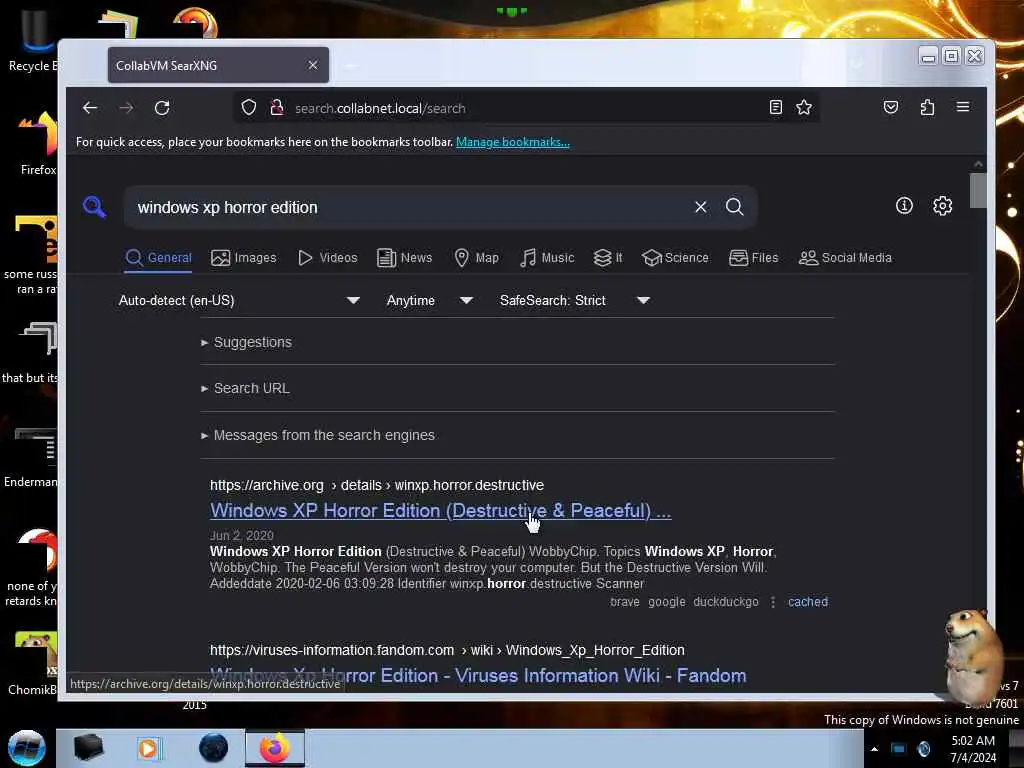
Task: Expand Messages from the search engines
Action: pyautogui.click(x=318, y=435)
